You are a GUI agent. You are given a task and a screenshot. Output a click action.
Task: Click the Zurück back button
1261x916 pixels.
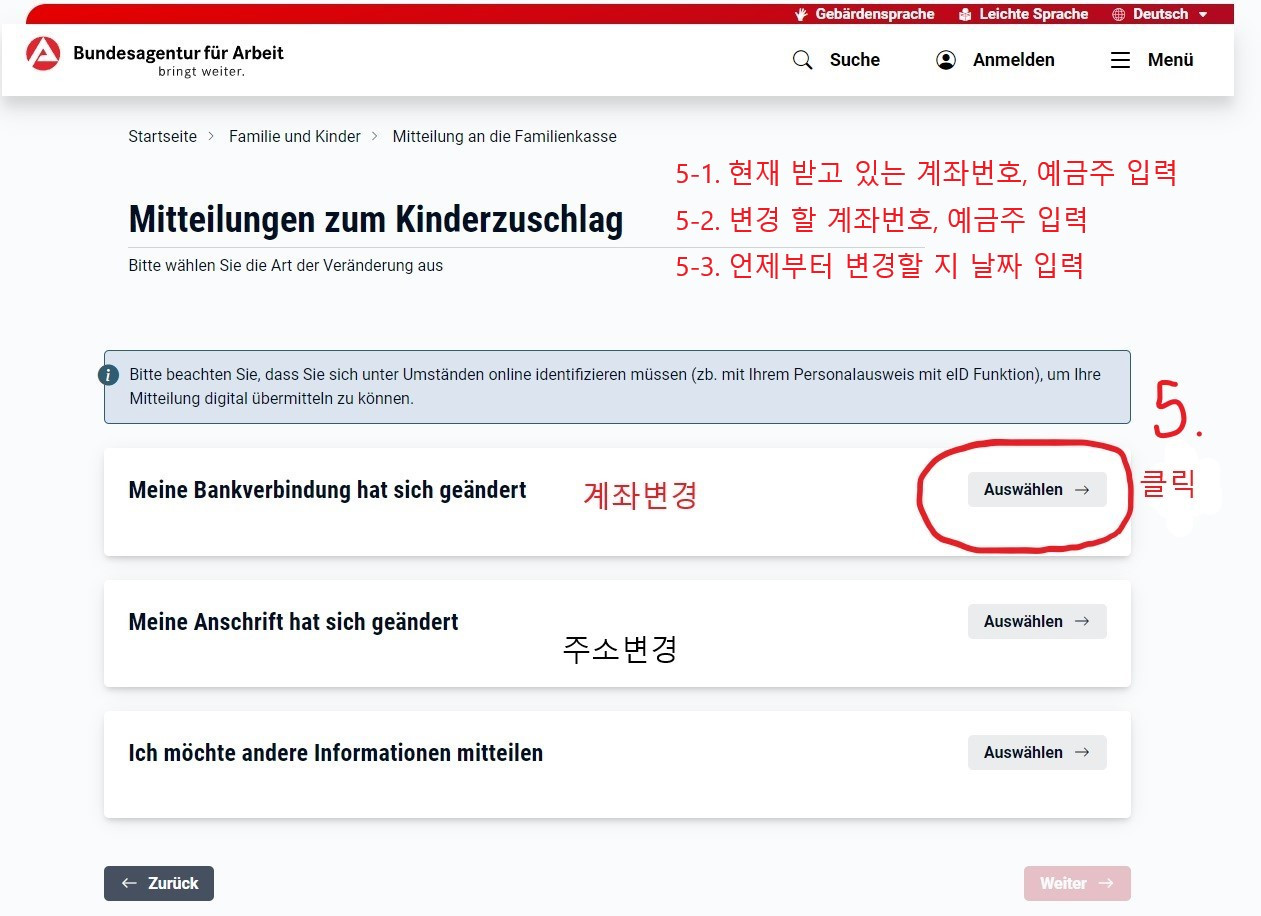[x=159, y=883]
